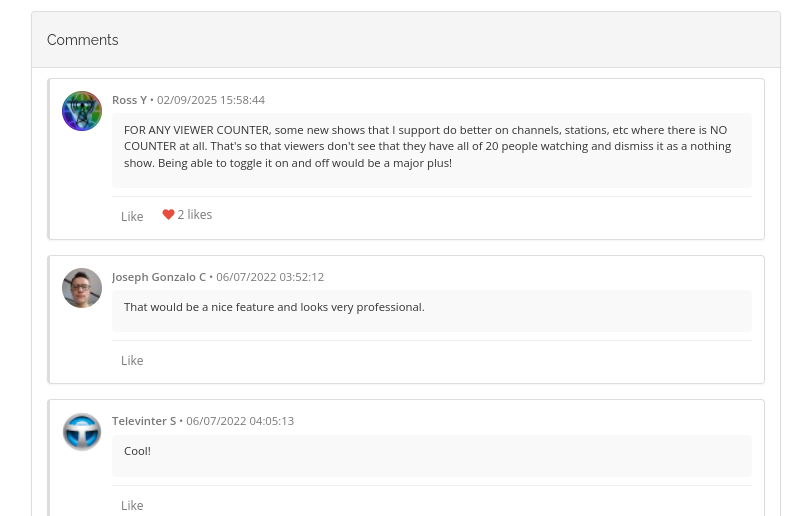
Task: Select the "Cool!" comment text
Action: click(x=137, y=451)
